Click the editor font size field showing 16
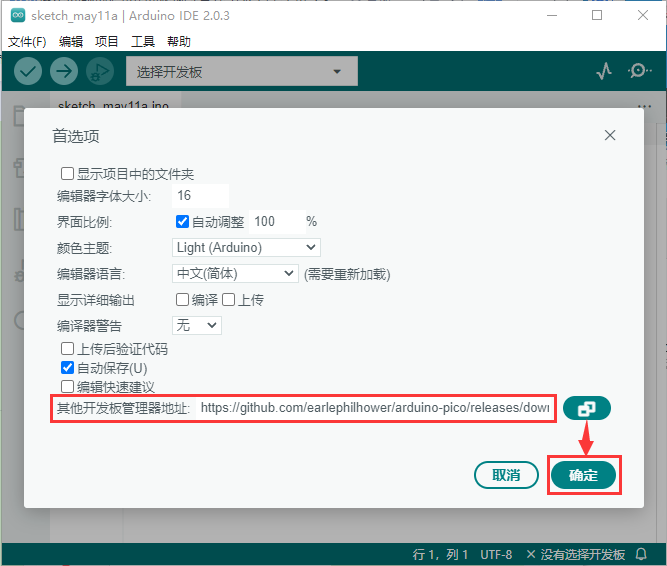 coord(201,196)
